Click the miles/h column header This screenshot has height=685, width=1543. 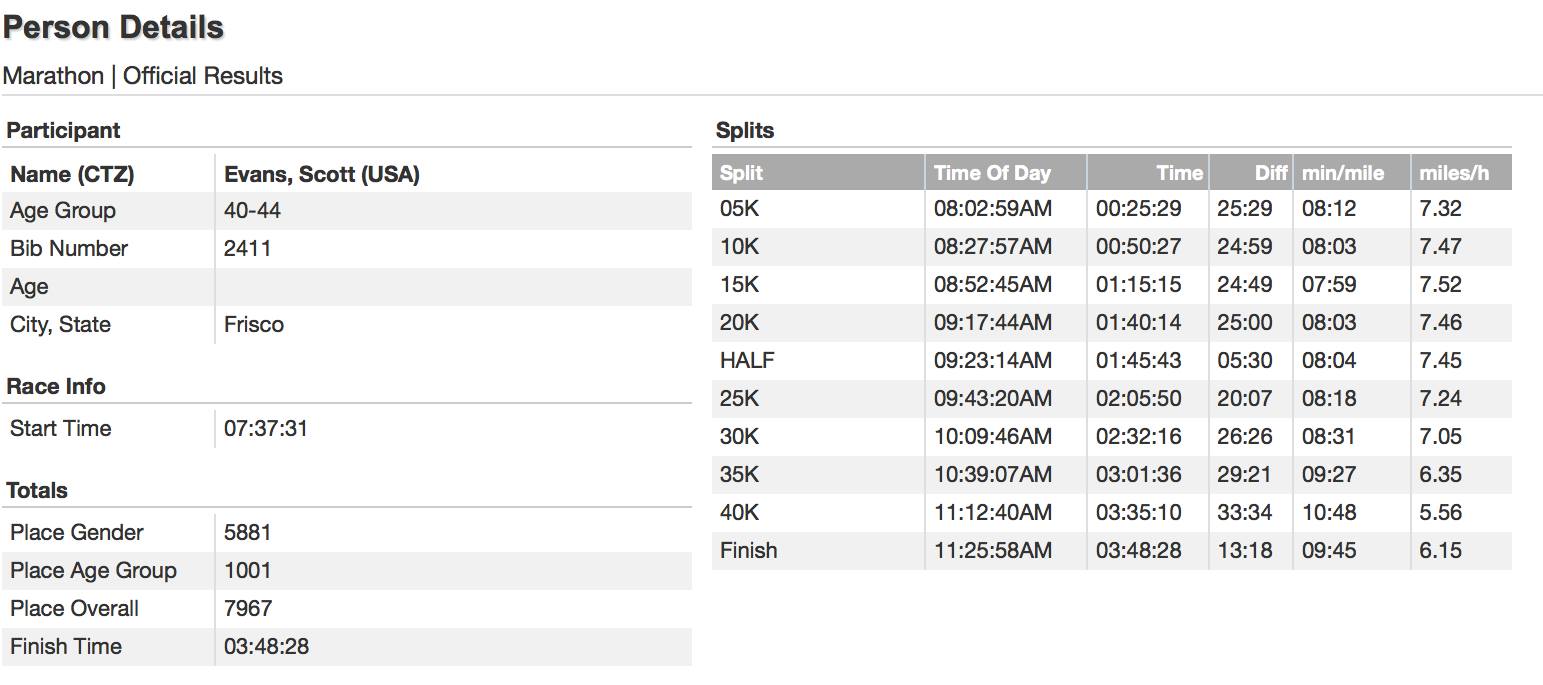tap(1453, 173)
